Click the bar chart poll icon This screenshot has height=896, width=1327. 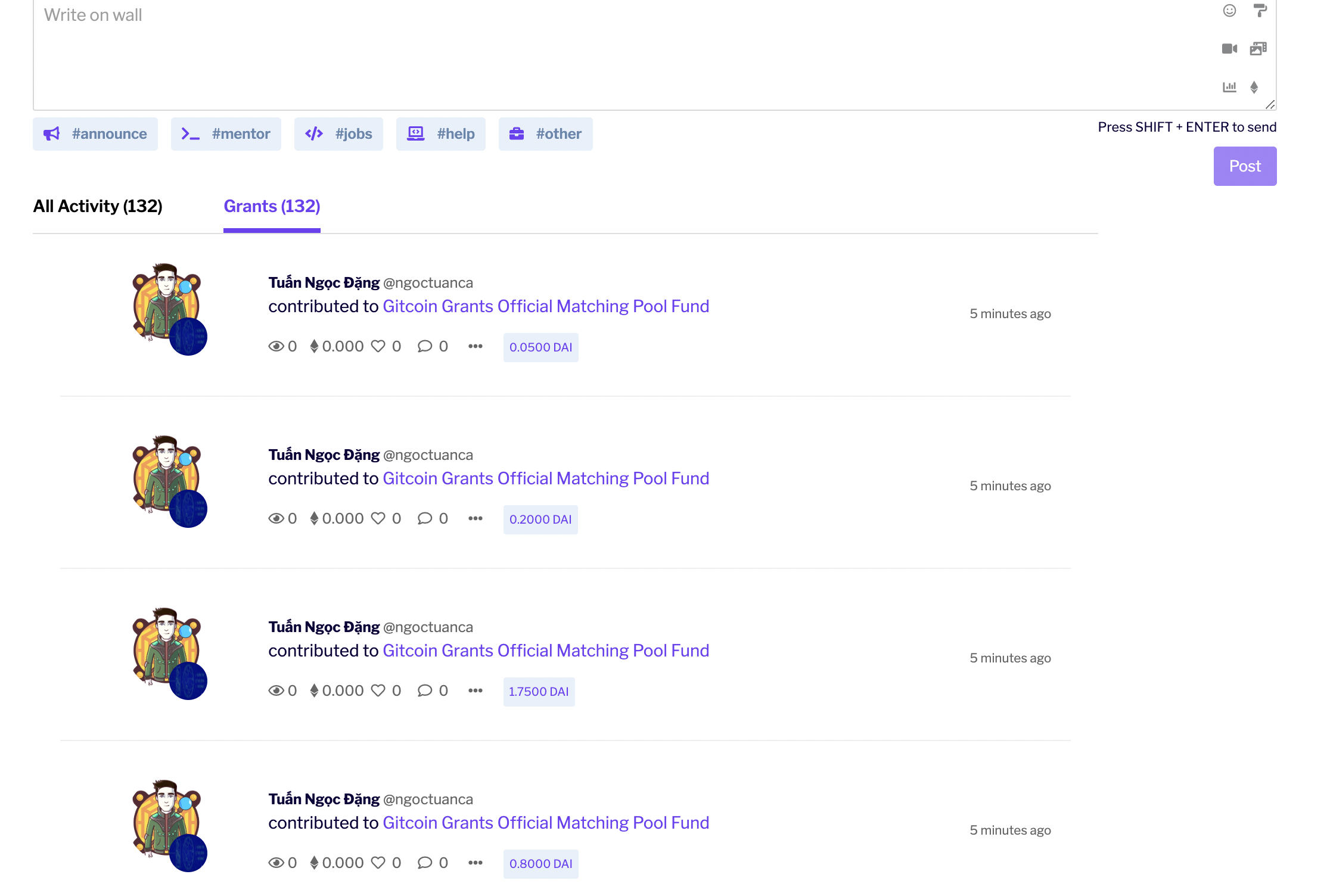(x=1229, y=87)
